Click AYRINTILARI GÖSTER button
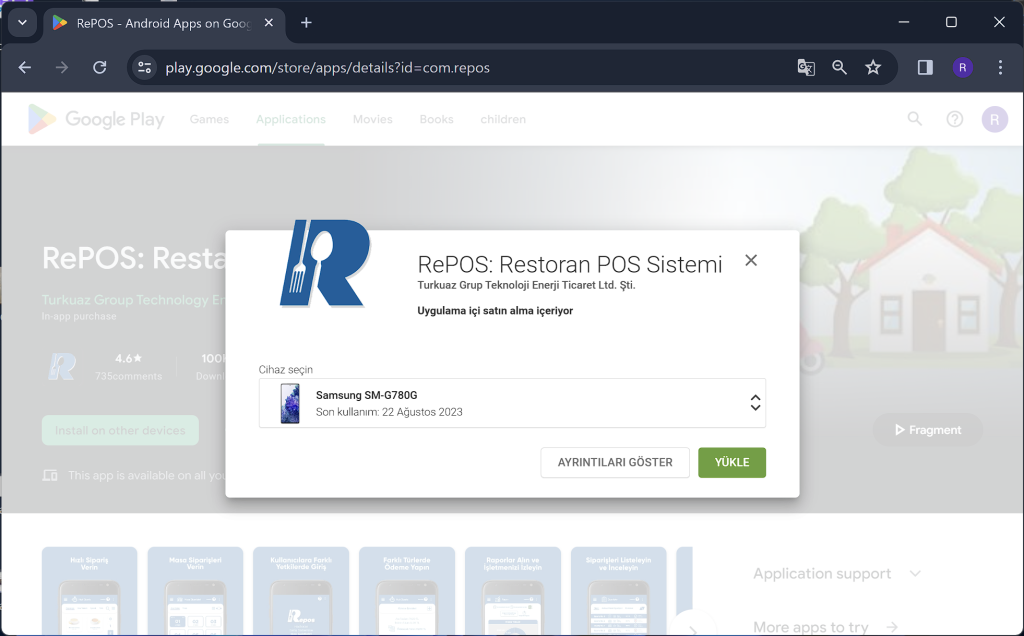1024x636 pixels. (x=615, y=462)
